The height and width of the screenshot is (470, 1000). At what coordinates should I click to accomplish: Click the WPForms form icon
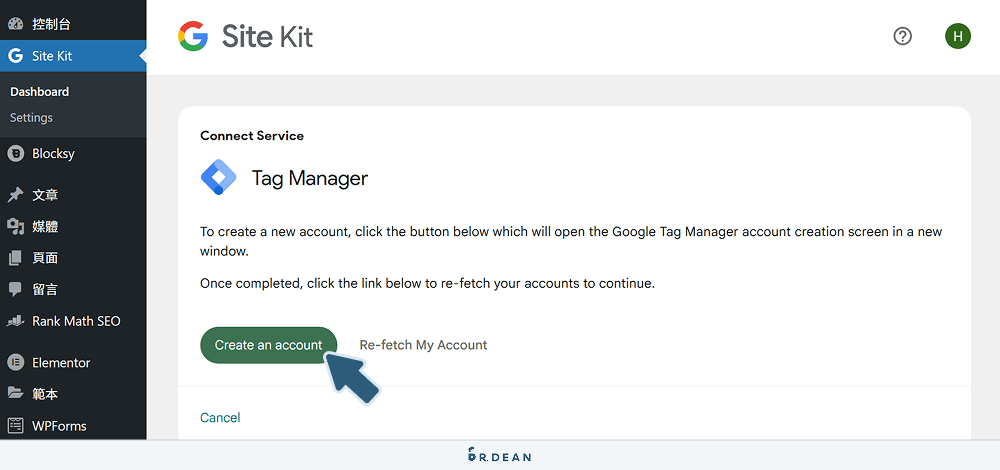click(15, 426)
